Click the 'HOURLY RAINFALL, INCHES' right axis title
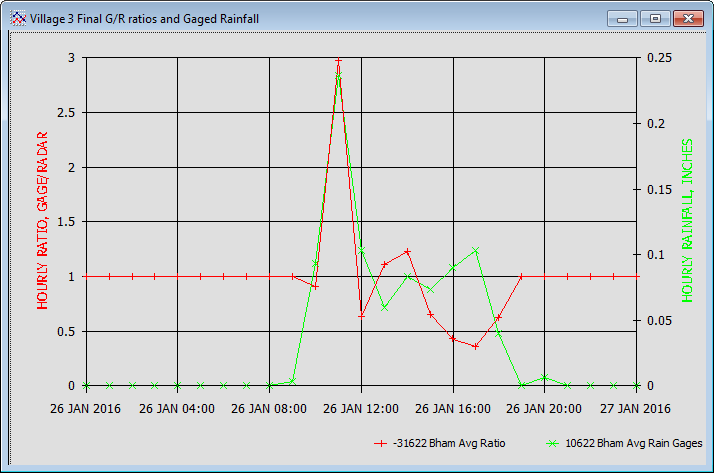714x473 pixels. point(688,221)
